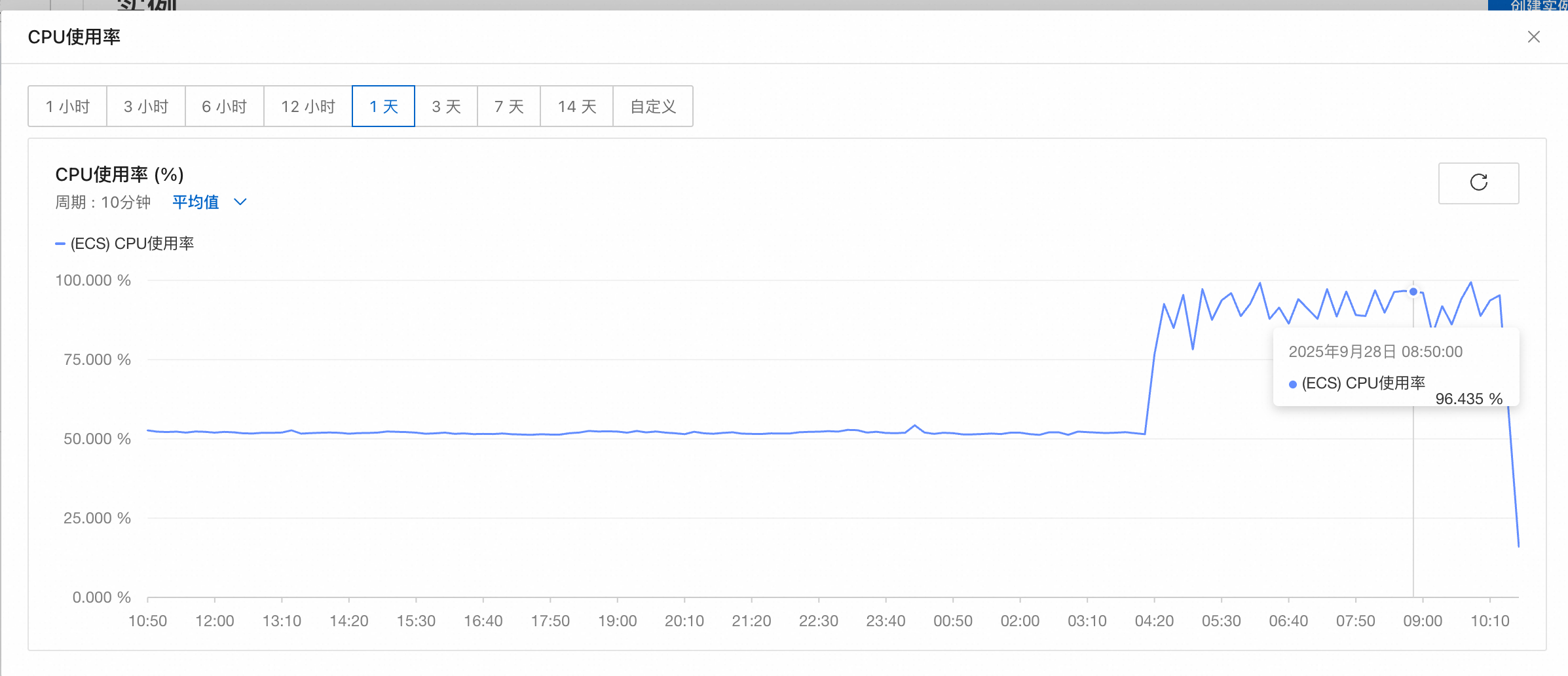Click the 23:40 x-axis label
This screenshot has height=676, width=1568.
[886, 621]
